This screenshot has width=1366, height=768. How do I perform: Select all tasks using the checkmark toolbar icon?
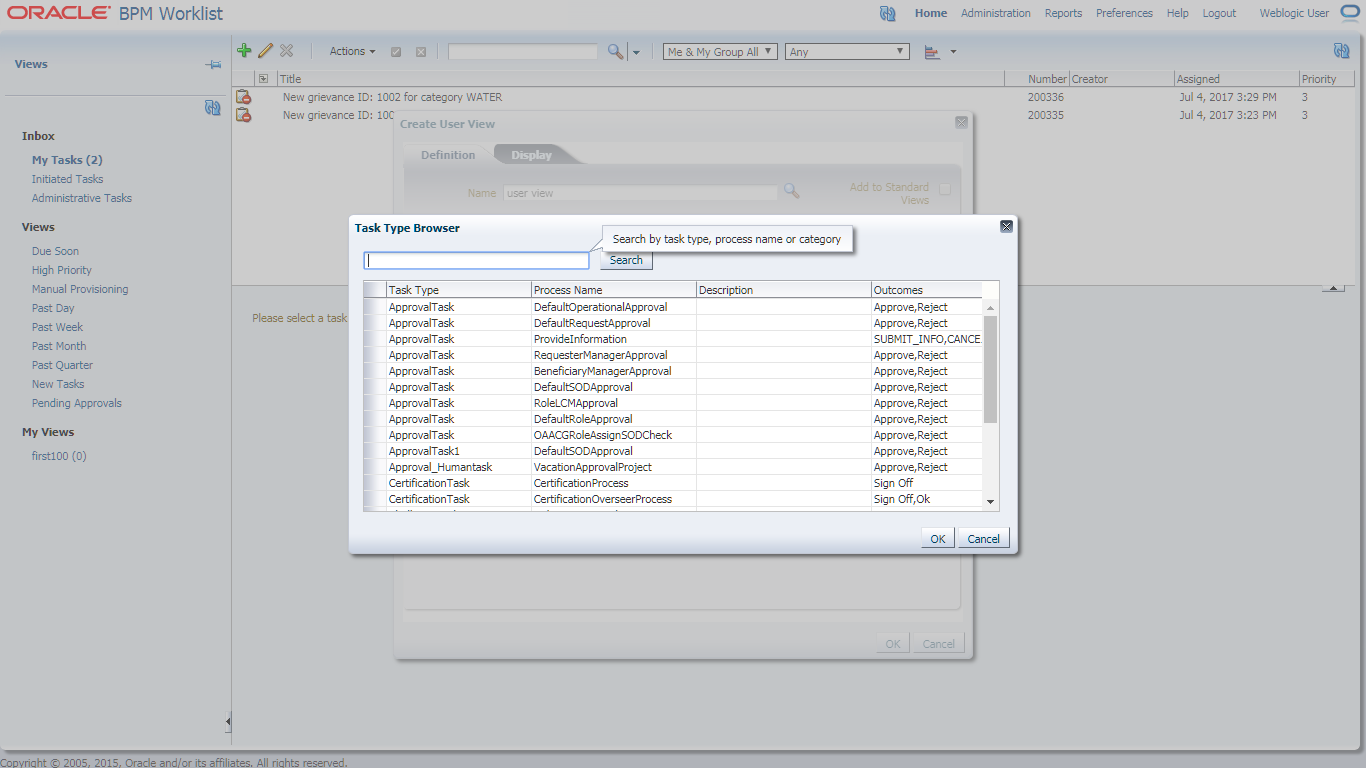click(398, 50)
